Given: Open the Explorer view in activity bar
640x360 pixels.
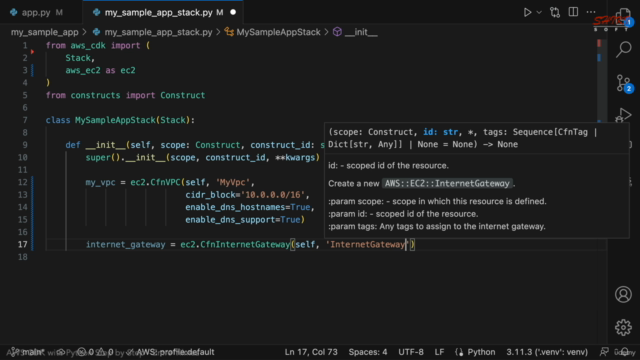Looking at the screenshot, I should click(x=623, y=16).
